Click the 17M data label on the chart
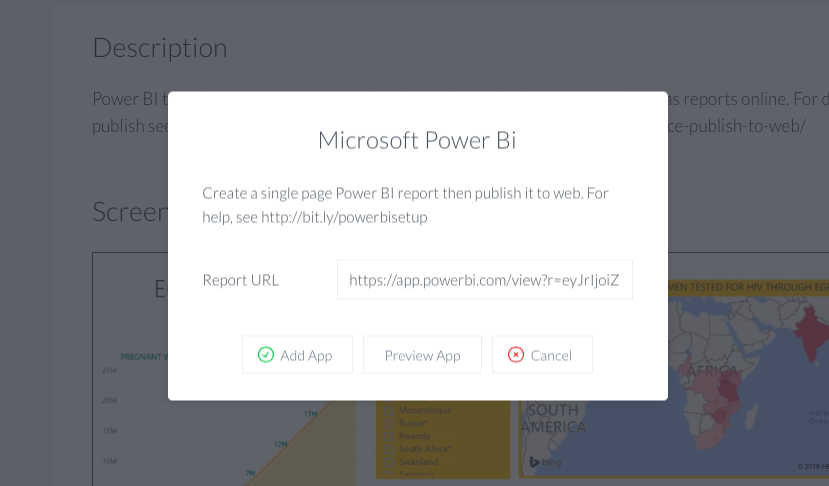 pyautogui.click(x=310, y=414)
